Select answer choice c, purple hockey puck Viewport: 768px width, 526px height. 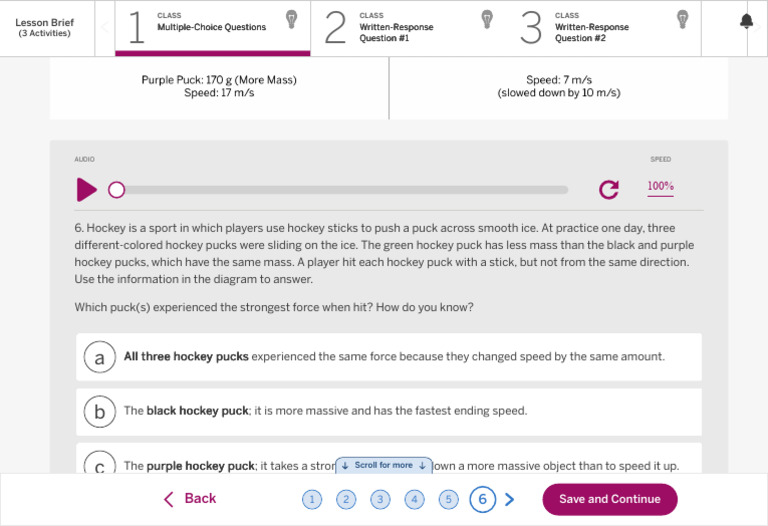point(389,459)
